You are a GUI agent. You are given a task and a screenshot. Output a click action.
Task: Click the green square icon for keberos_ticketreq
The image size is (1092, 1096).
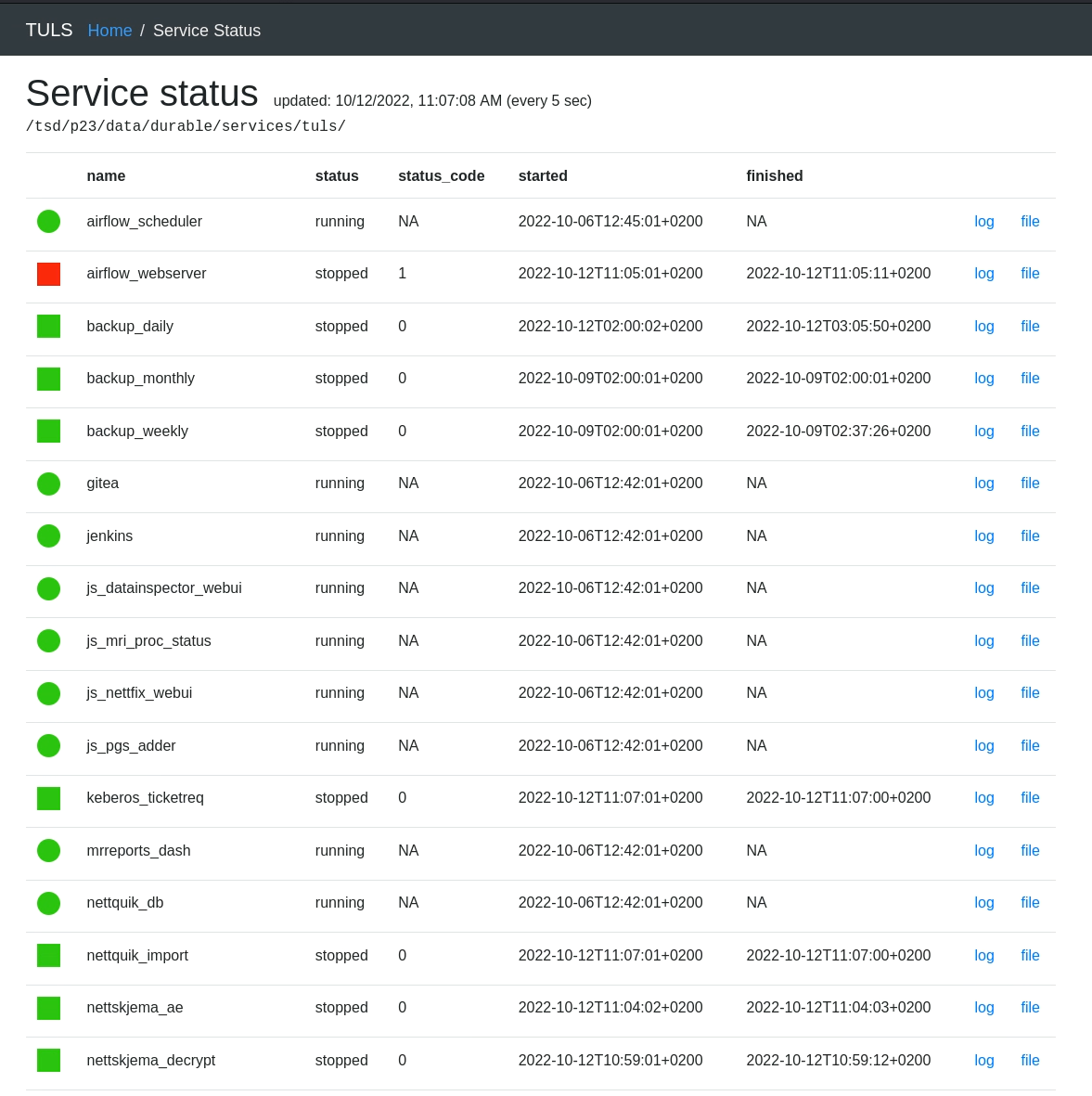48,798
